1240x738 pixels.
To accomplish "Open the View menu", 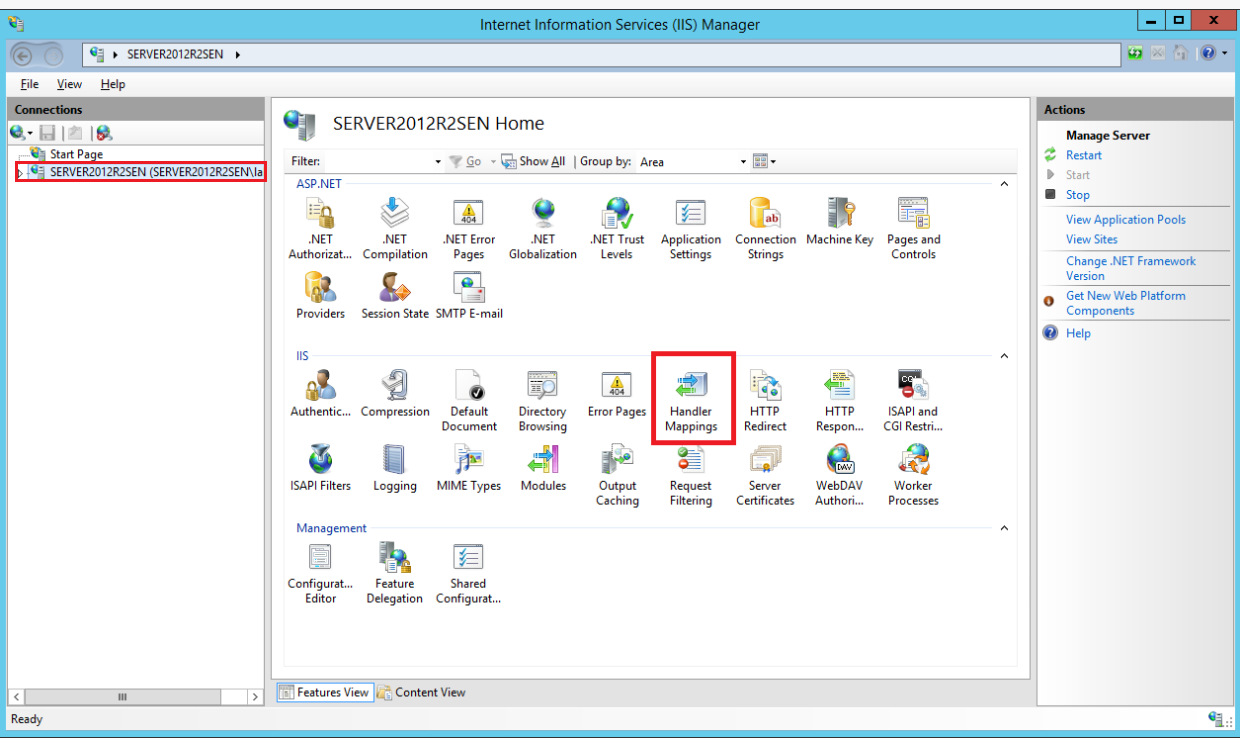I will click(69, 84).
